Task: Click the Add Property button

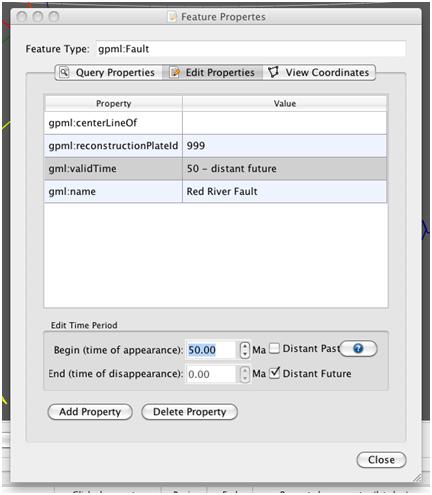Action: [90, 412]
